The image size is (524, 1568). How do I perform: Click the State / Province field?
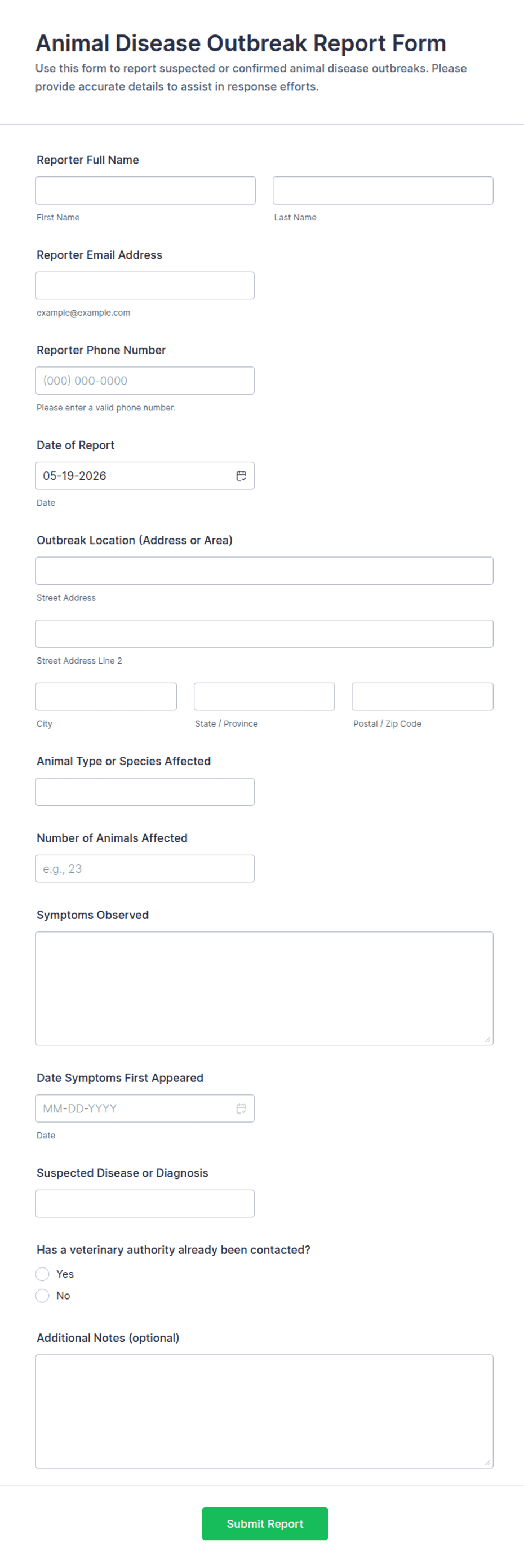264,696
